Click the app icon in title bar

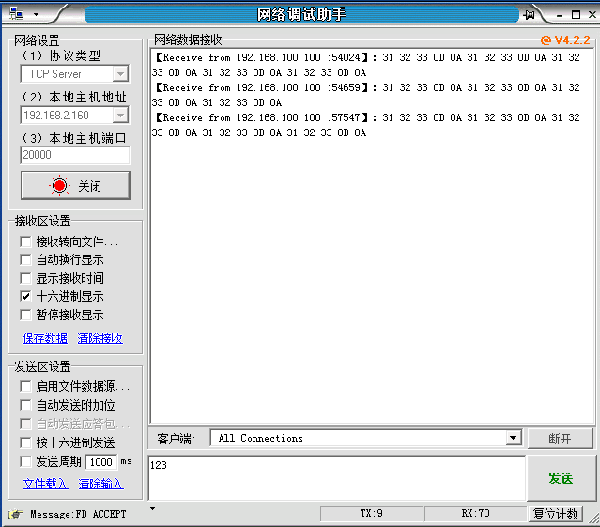pyautogui.click(x=14, y=14)
